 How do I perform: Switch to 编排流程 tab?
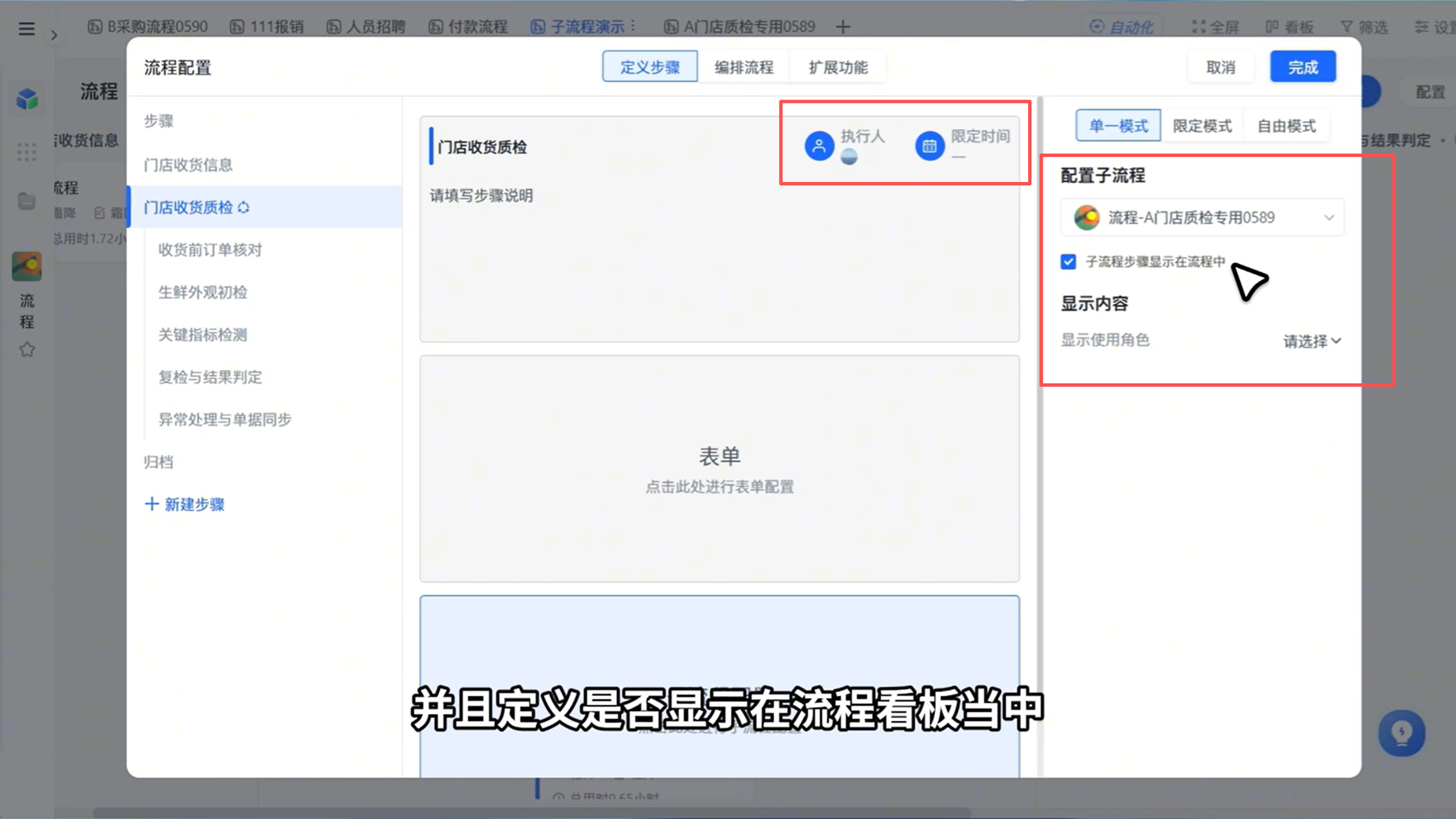click(744, 67)
